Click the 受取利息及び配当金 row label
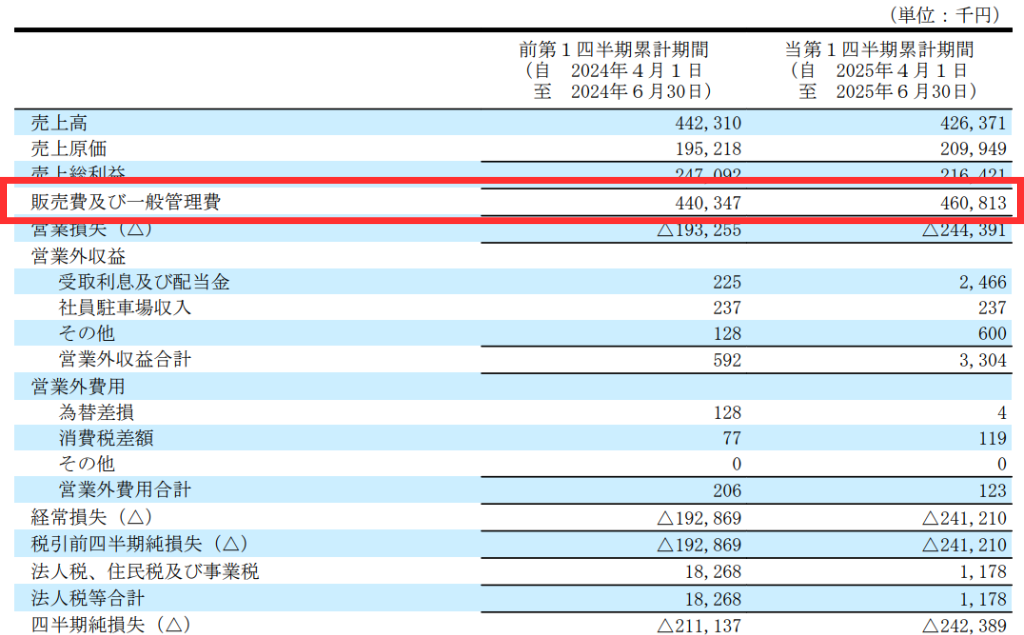This screenshot has height=635, width=1024. [x=144, y=282]
